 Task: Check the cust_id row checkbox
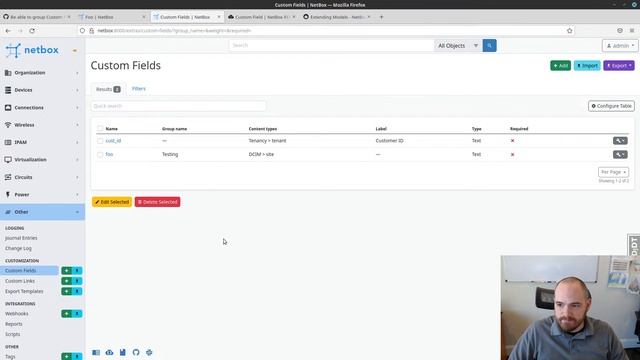tap(100, 141)
